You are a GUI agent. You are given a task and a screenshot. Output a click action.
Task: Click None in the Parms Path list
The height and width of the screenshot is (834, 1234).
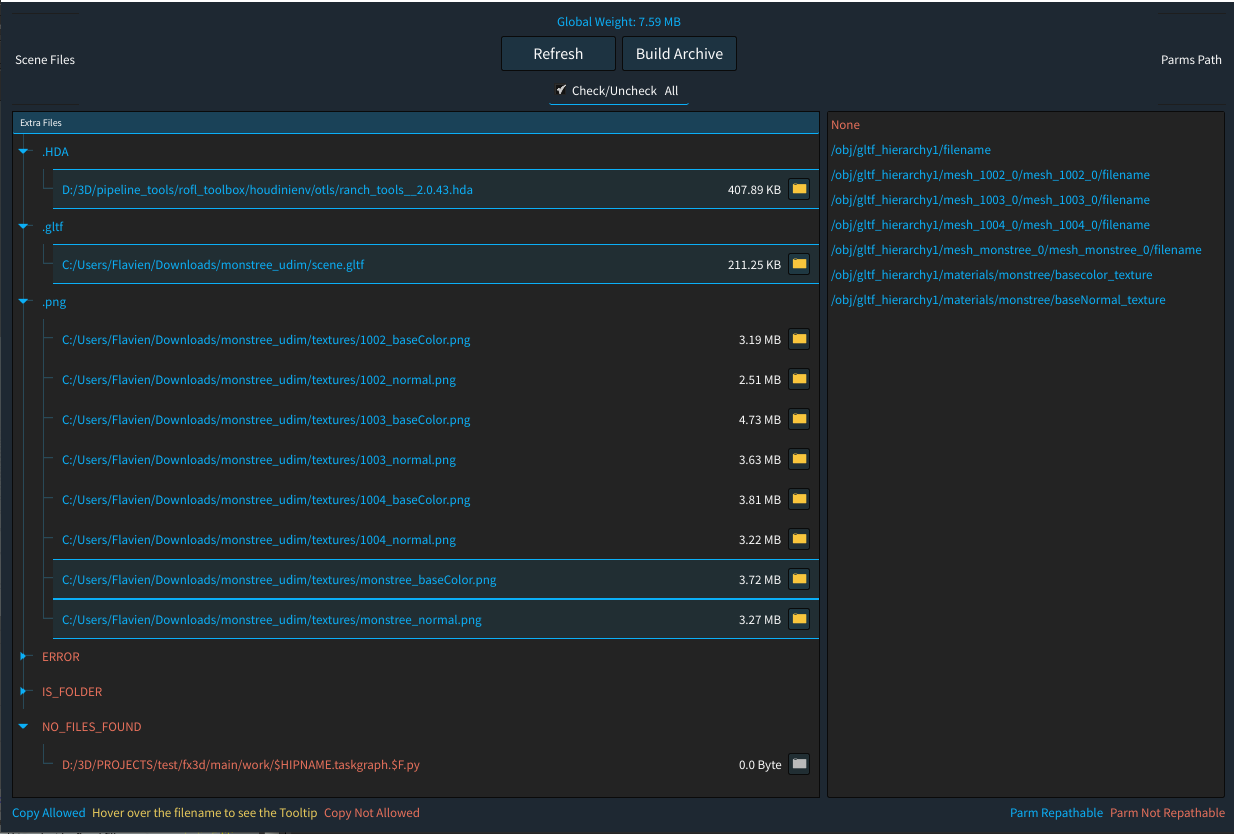pyautogui.click(x=845, y=125)
